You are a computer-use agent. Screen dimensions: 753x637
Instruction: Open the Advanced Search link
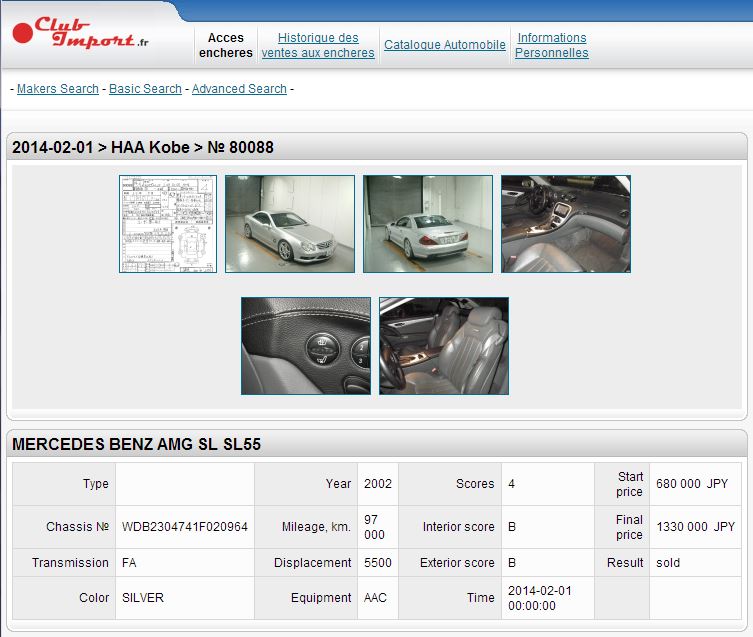(239, 89)
